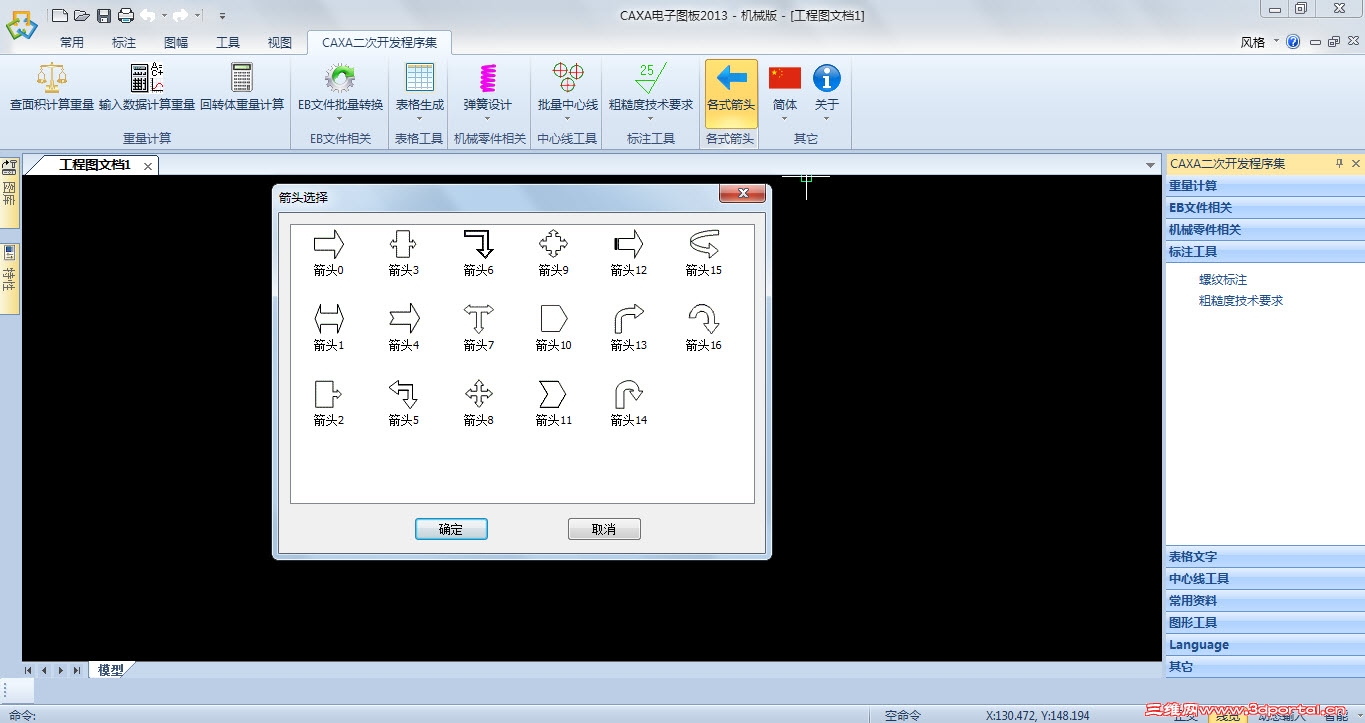Open 查面积计算重量 weight tool
Screen dimensions: 1365x723
coord(51,87)
